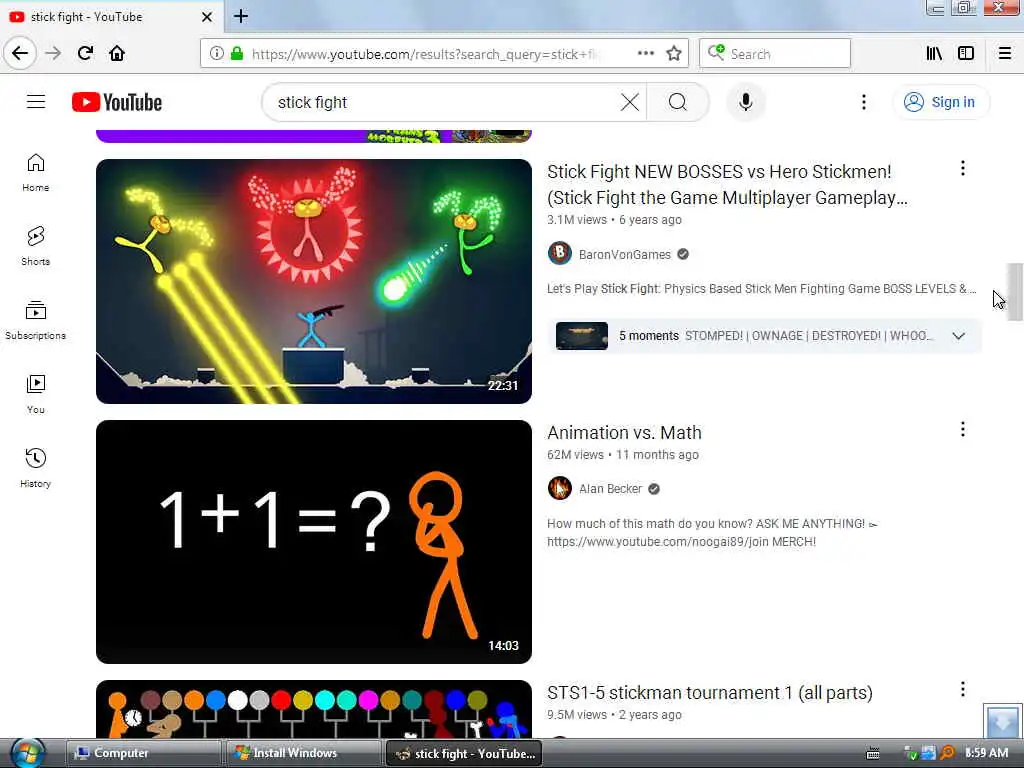1024x768 pixels.
Task: Go forward with the browser forward arrow
Action: coord(53,53)
